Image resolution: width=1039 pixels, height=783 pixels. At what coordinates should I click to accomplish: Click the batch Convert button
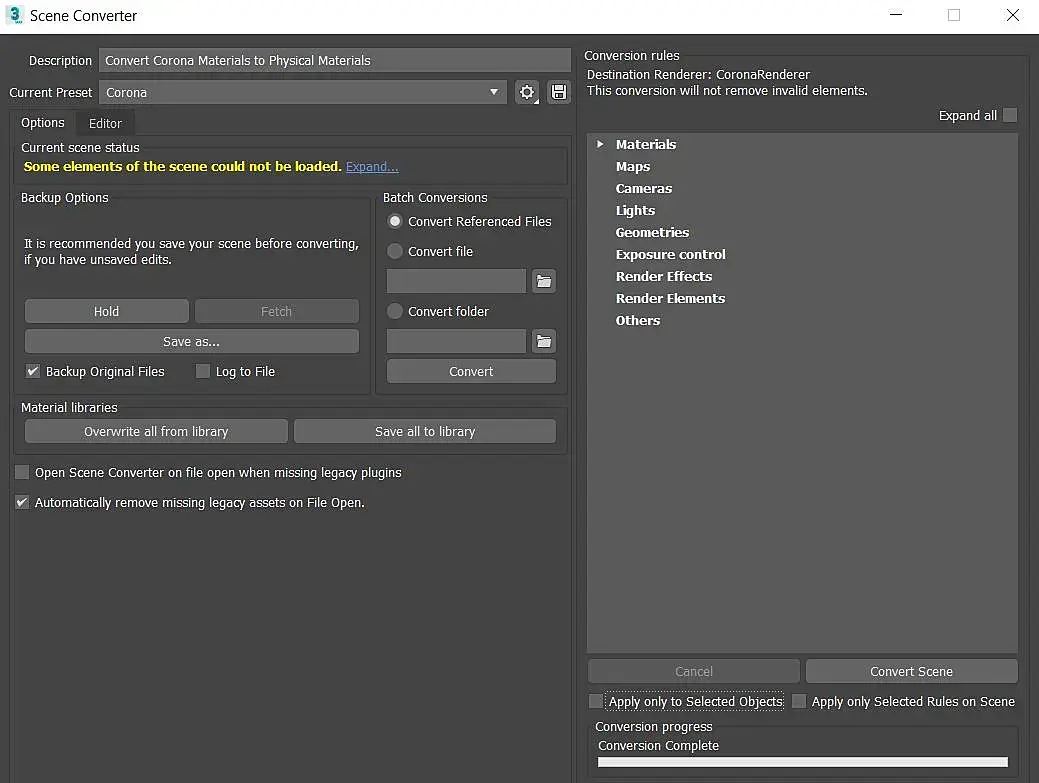(x=471, y=372)
